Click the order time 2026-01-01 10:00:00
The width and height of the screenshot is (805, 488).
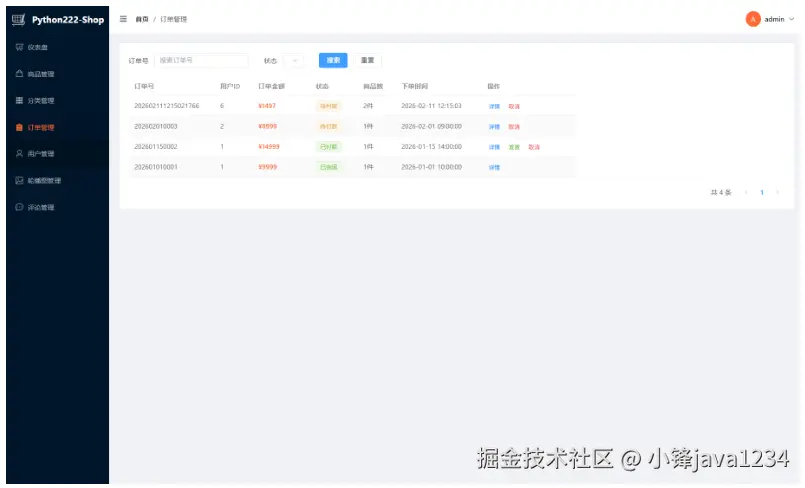pos(431,167)
